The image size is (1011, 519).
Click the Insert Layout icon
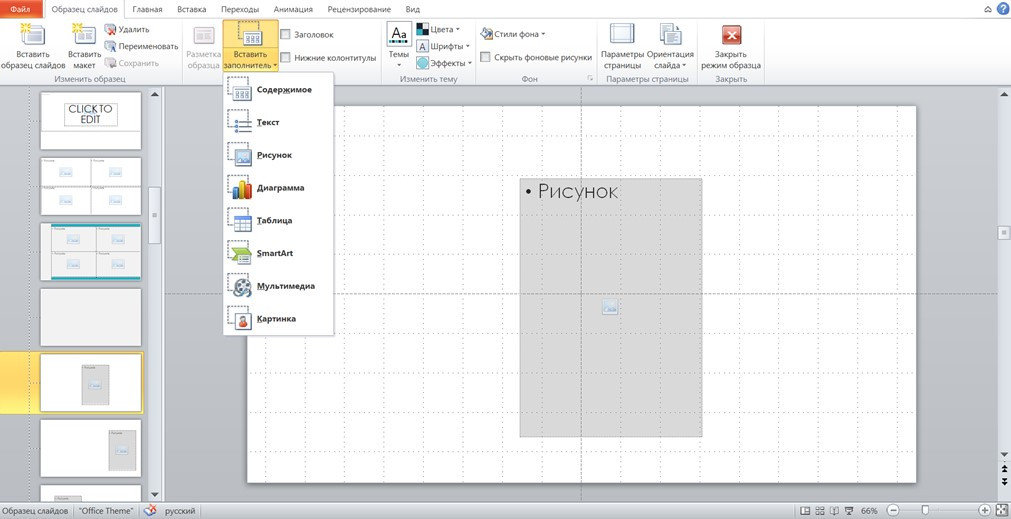pos(84,36)
